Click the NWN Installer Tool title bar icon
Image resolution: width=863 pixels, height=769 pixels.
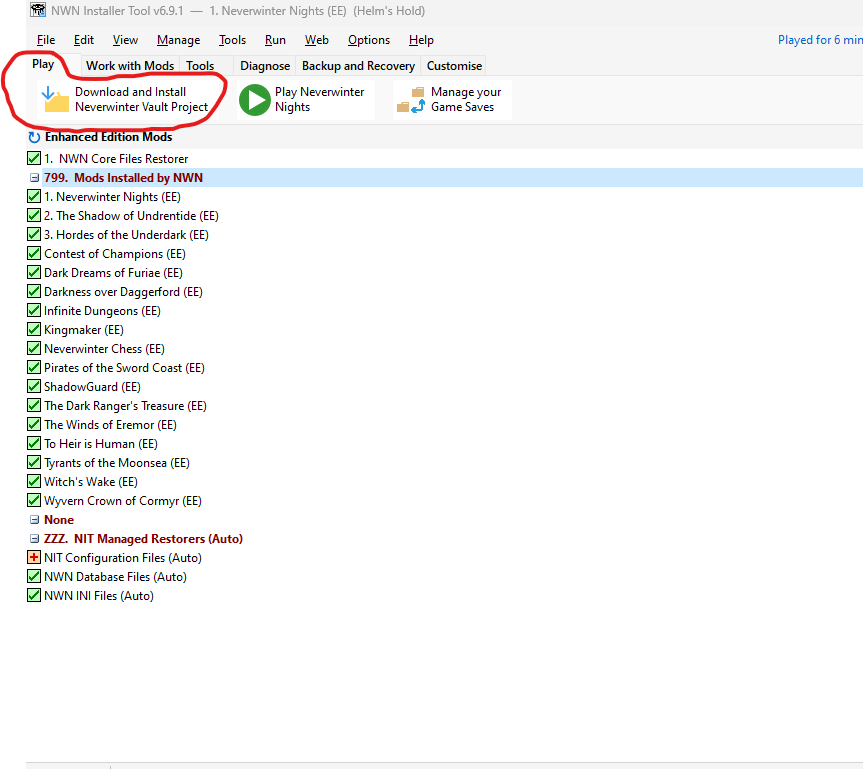coord(38,10)
